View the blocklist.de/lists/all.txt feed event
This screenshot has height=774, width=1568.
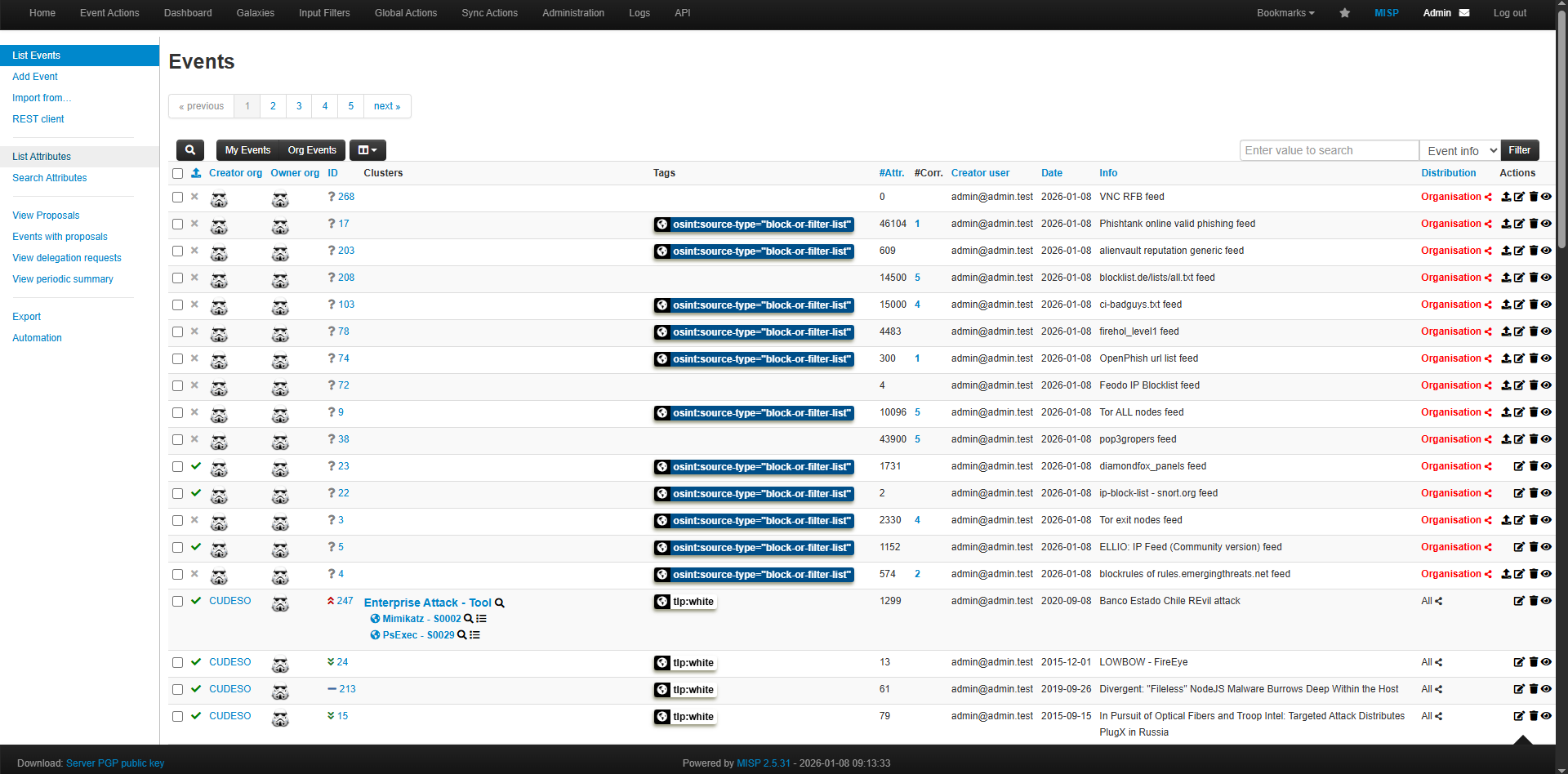[x=1546, y=278]
